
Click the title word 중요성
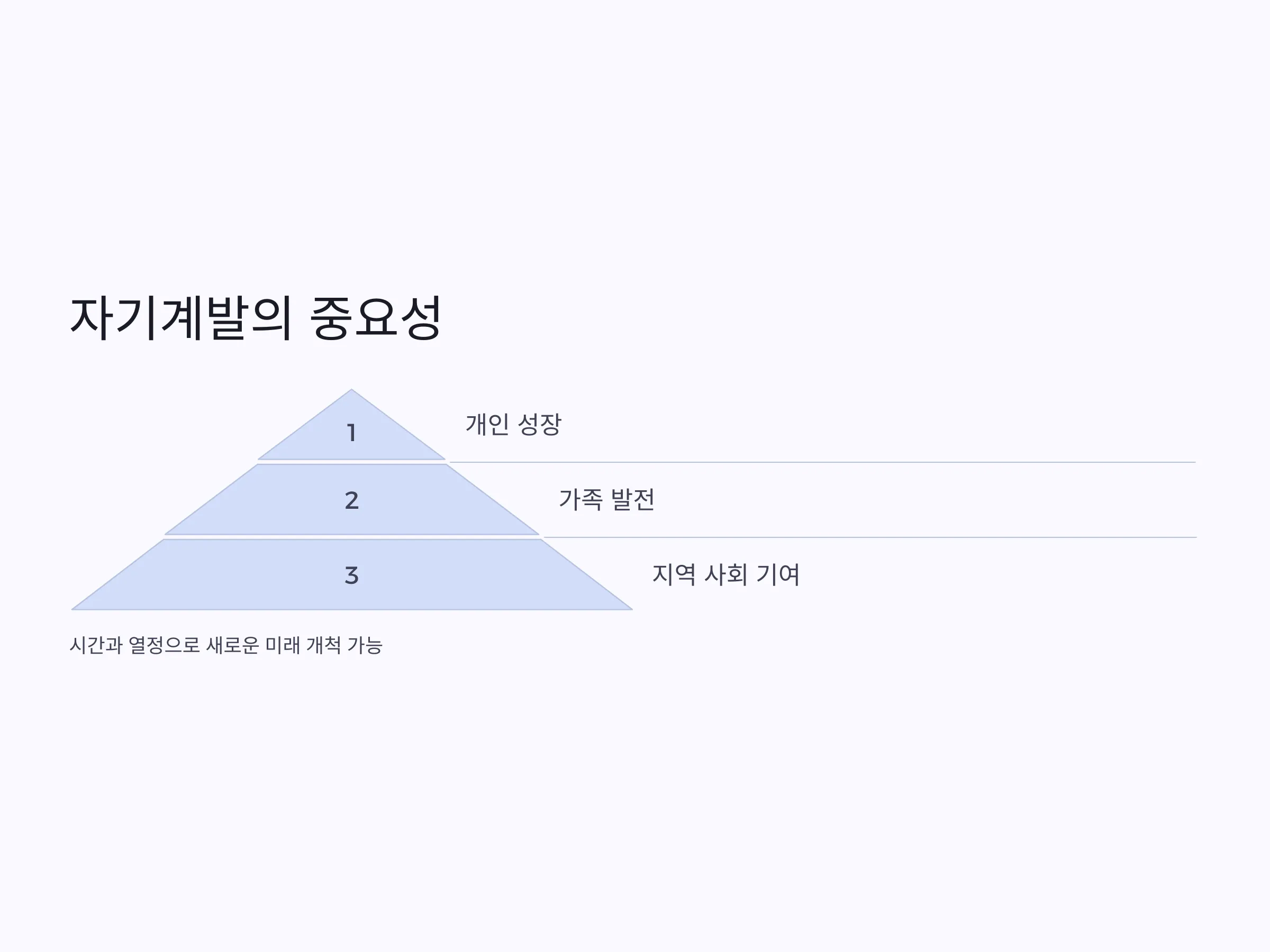coord(376,318)
